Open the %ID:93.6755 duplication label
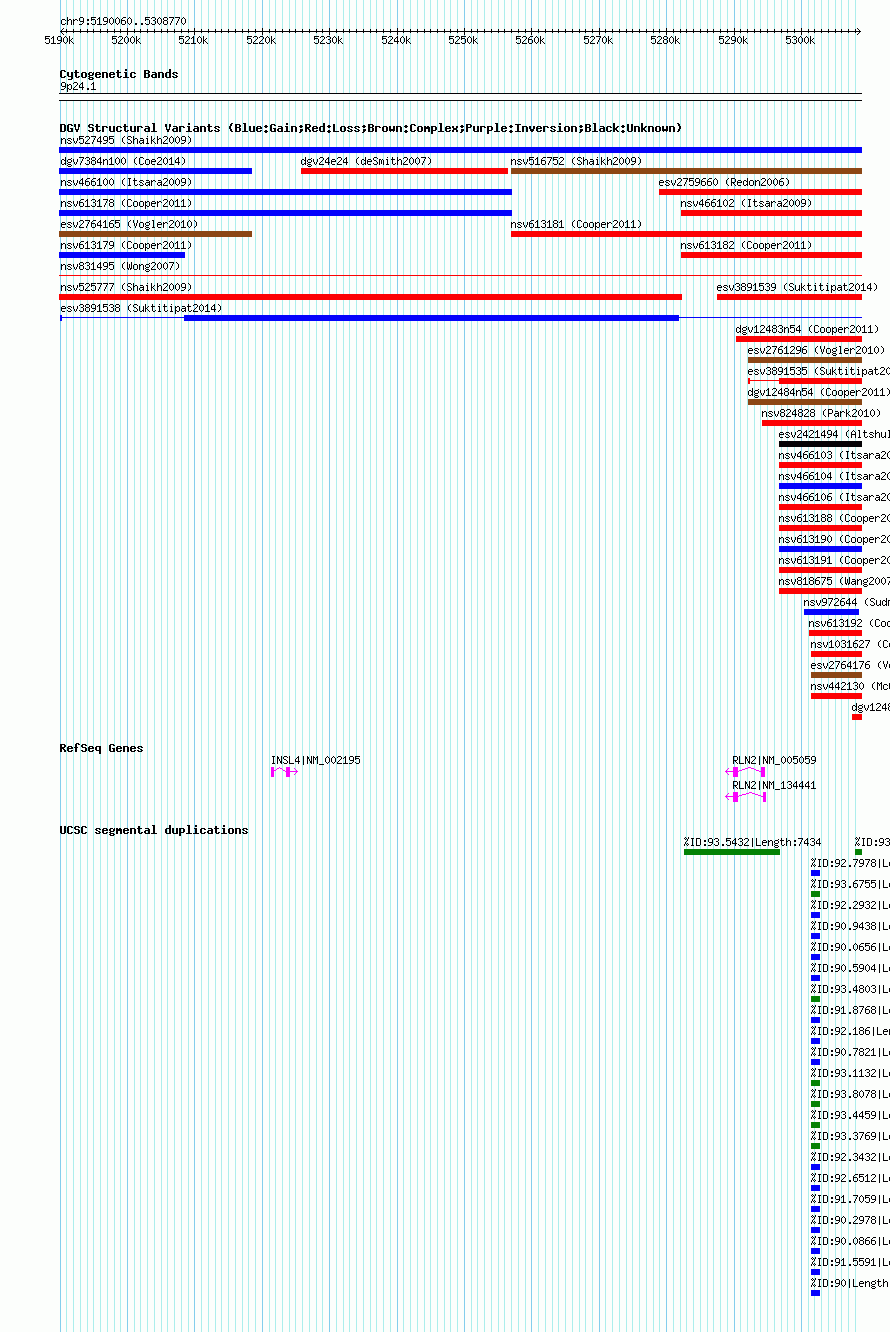Viewport: 890px width, 1332px height. 850,884
